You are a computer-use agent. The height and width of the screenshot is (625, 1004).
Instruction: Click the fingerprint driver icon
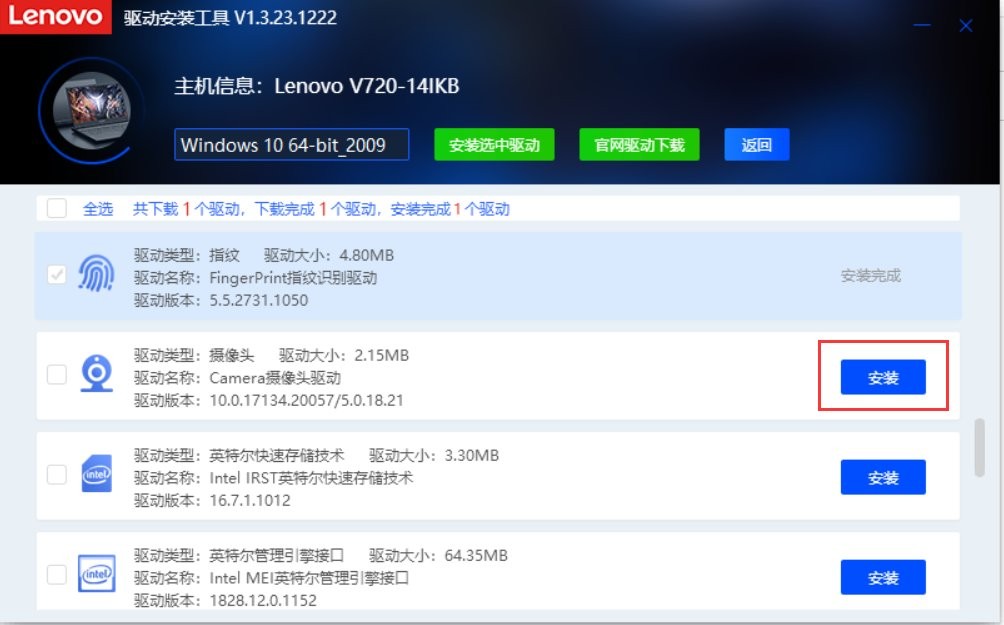coord(96,273)
